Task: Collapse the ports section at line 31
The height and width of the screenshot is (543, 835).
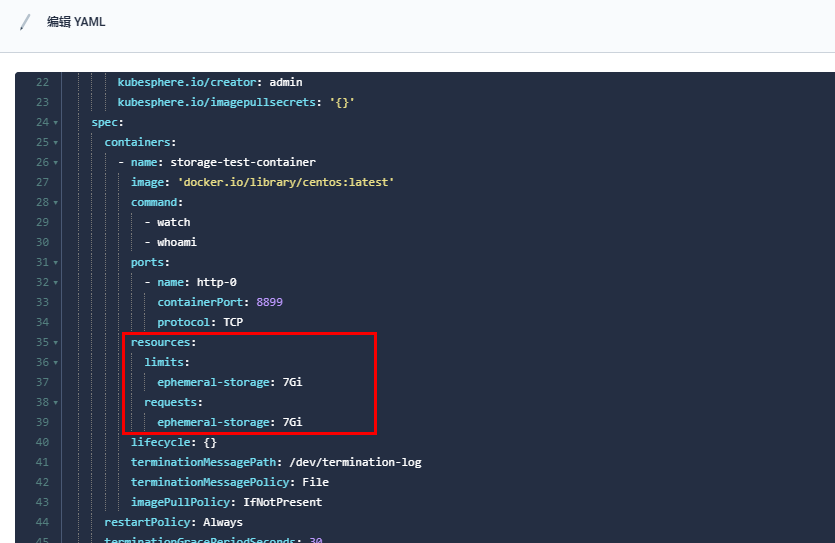Action: tap(55, 262)
